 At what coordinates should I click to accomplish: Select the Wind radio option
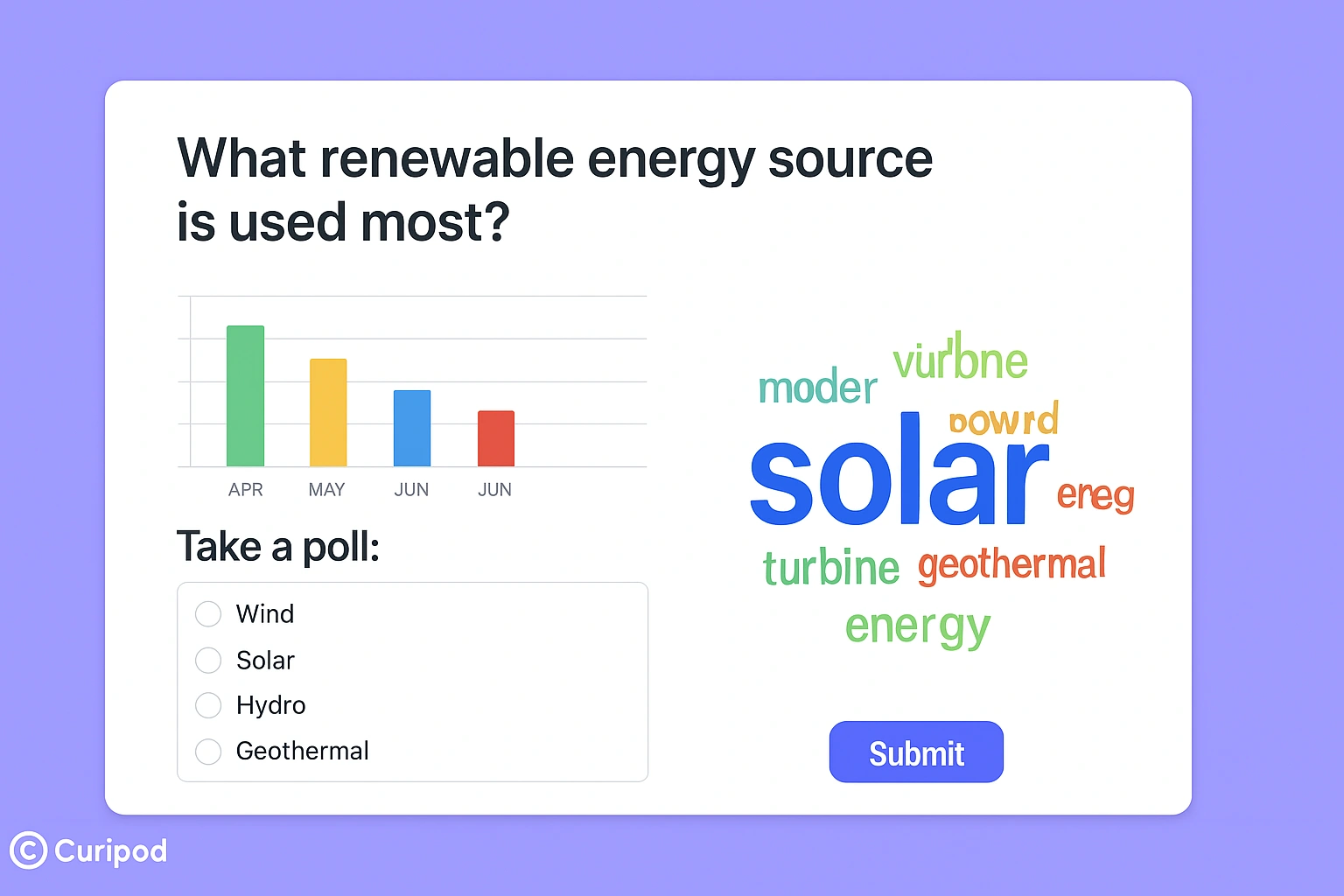[x=208, y=614]
